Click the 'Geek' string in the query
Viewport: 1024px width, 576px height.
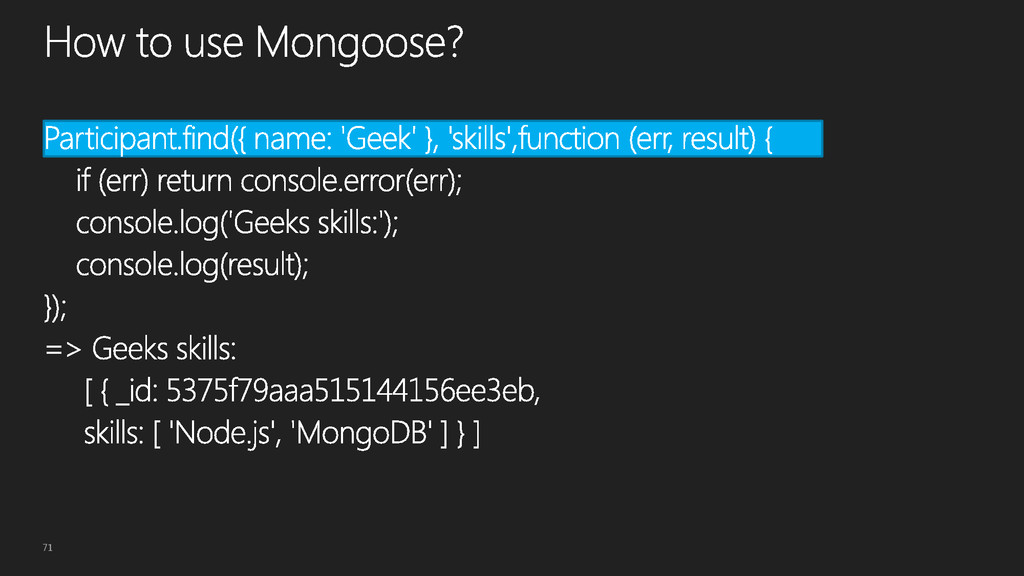[378, 138]
